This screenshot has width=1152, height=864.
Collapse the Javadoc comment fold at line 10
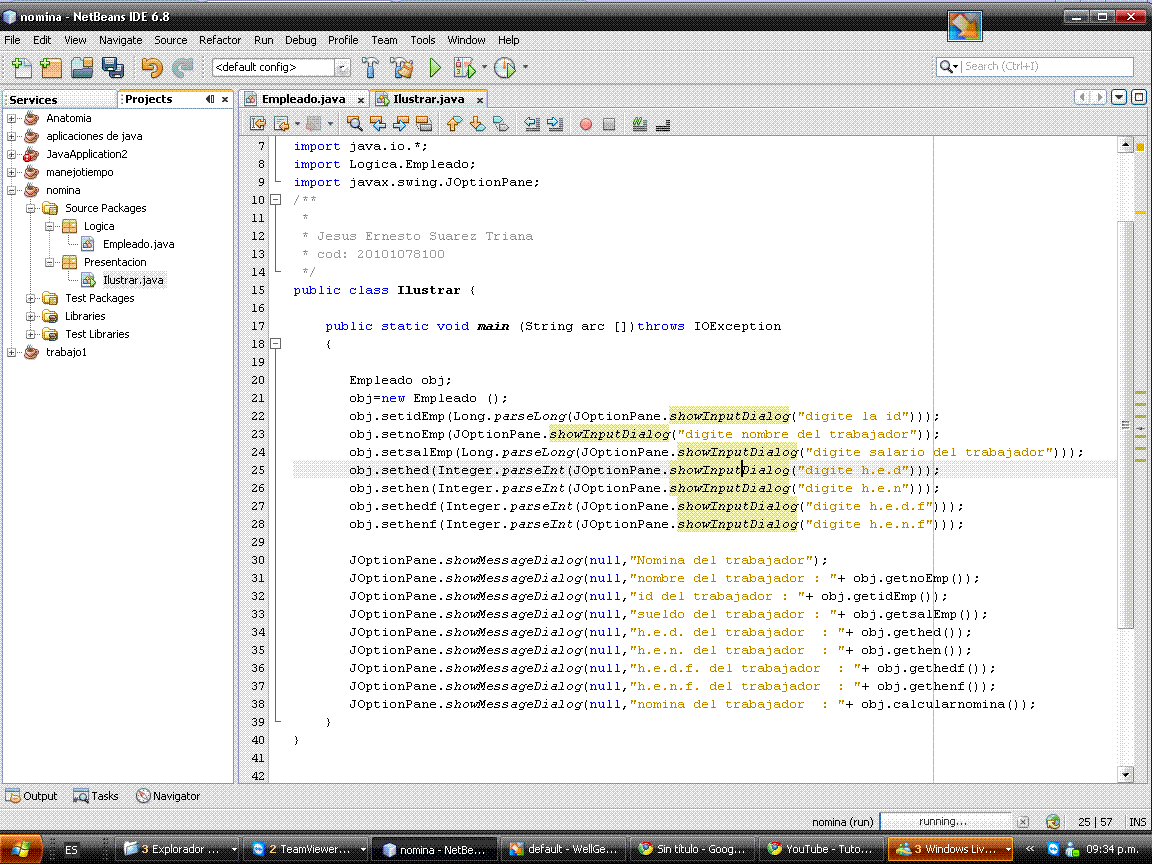276,200
